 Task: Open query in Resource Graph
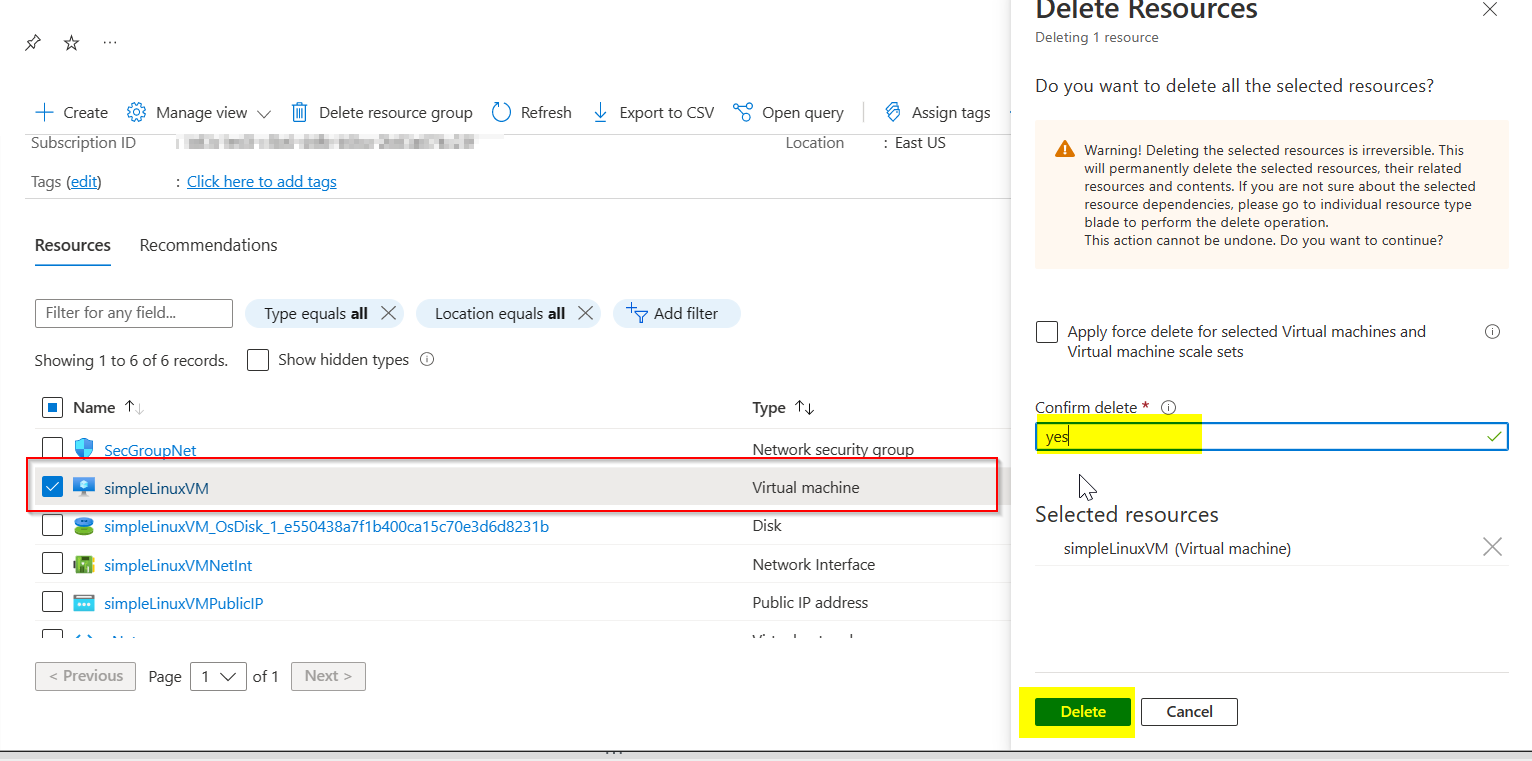788,112
